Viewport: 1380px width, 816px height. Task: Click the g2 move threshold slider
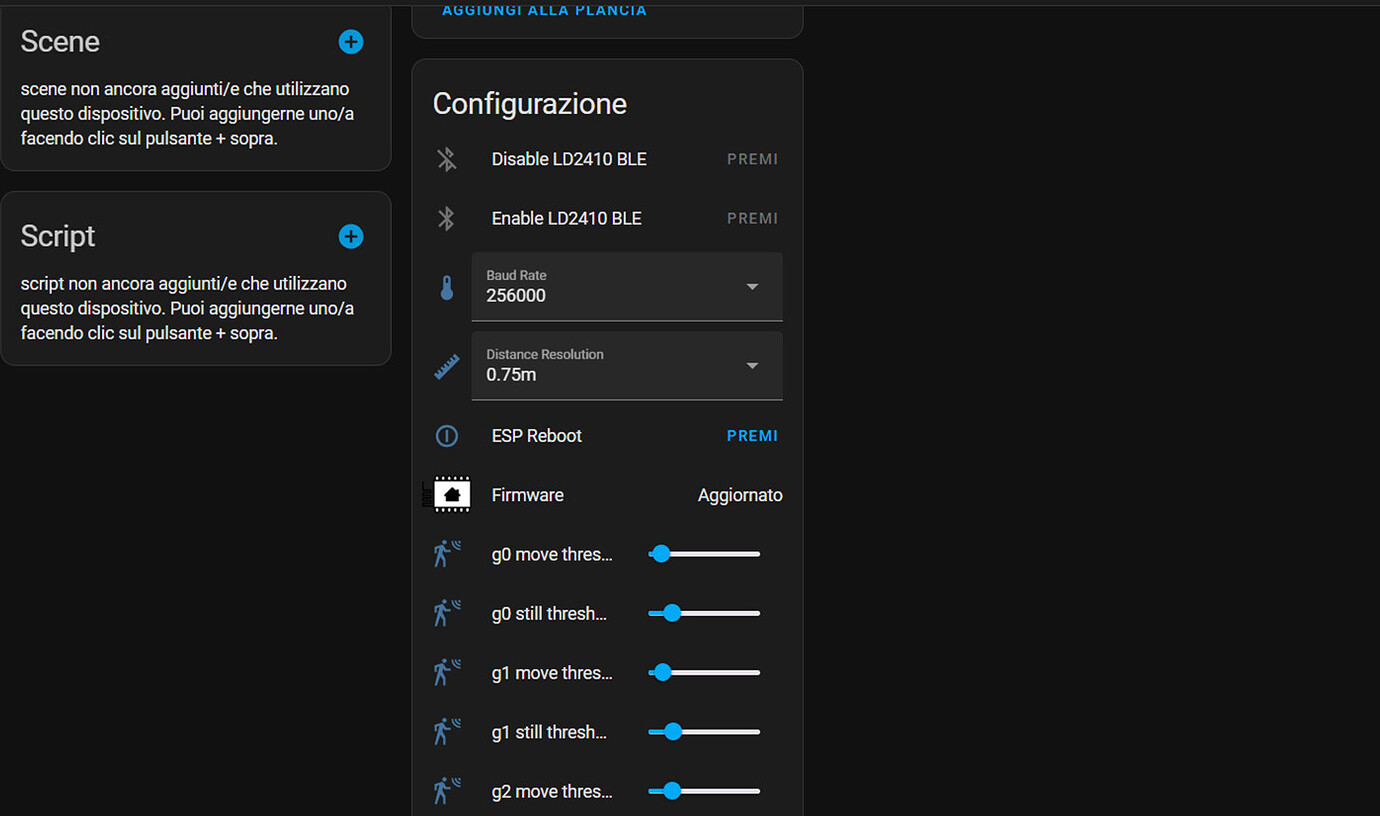[x=704, y=791]
